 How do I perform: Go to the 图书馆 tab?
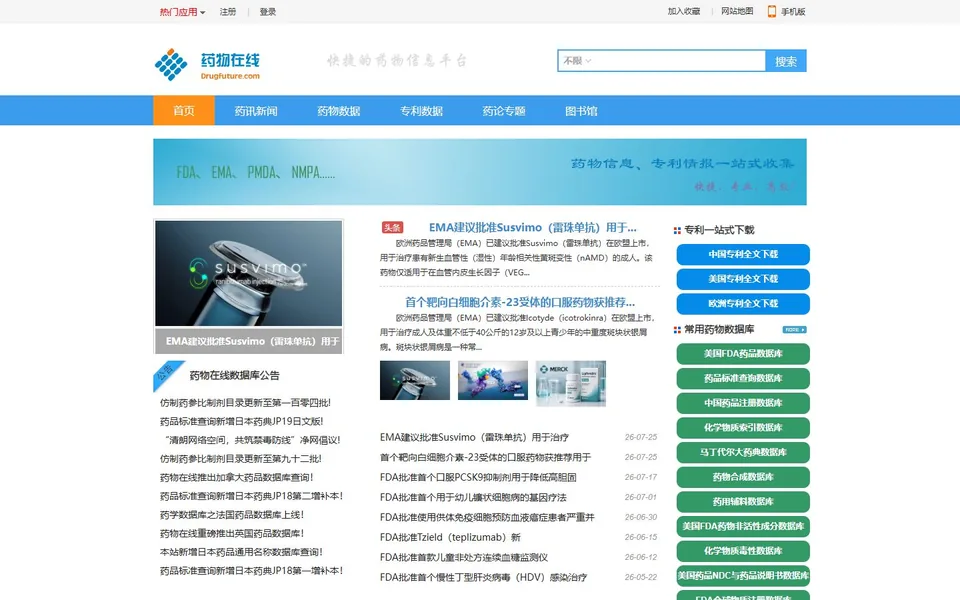[x=581, y=111]
